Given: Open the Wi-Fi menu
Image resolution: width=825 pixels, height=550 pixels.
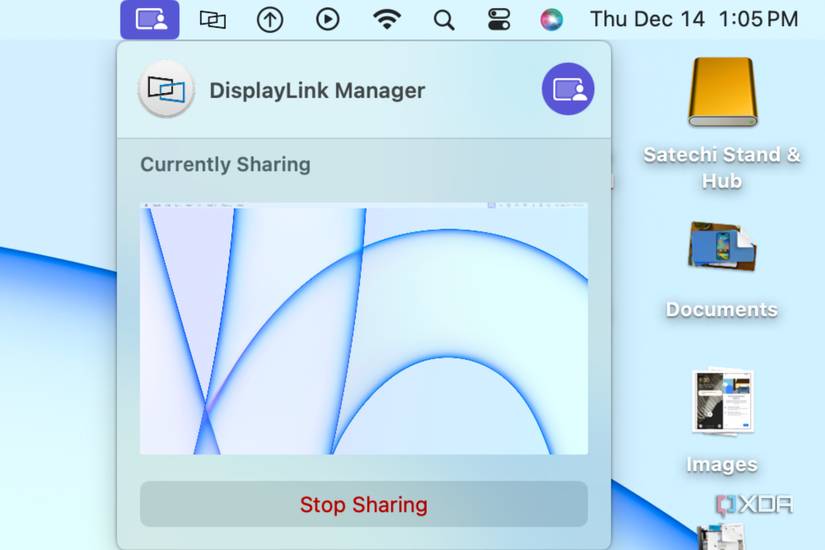Looking at the screenshot, I should (387, 20).
